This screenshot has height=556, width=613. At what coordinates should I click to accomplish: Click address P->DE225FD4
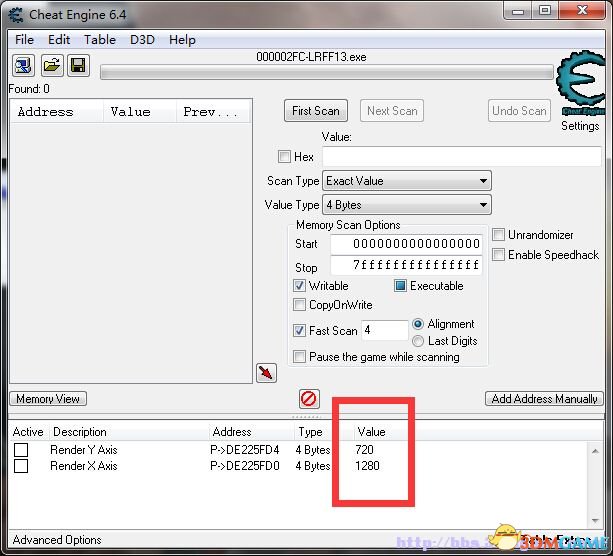[x=245, y=450]
